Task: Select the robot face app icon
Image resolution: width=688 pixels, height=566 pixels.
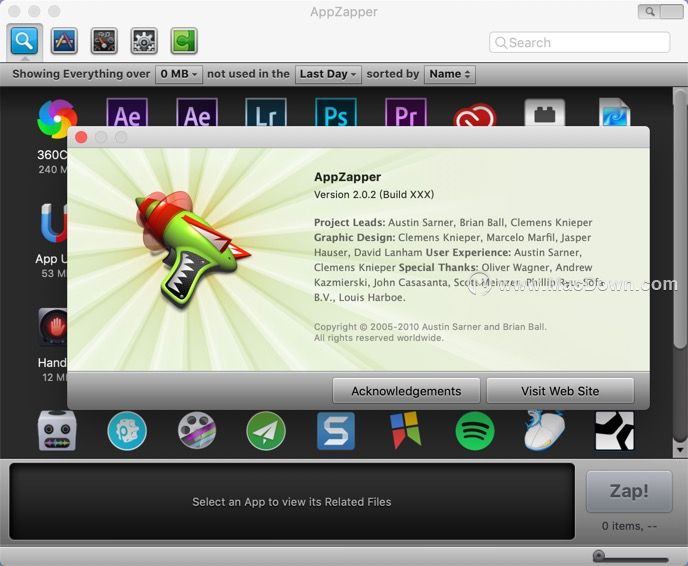Action: coord(57,431)
